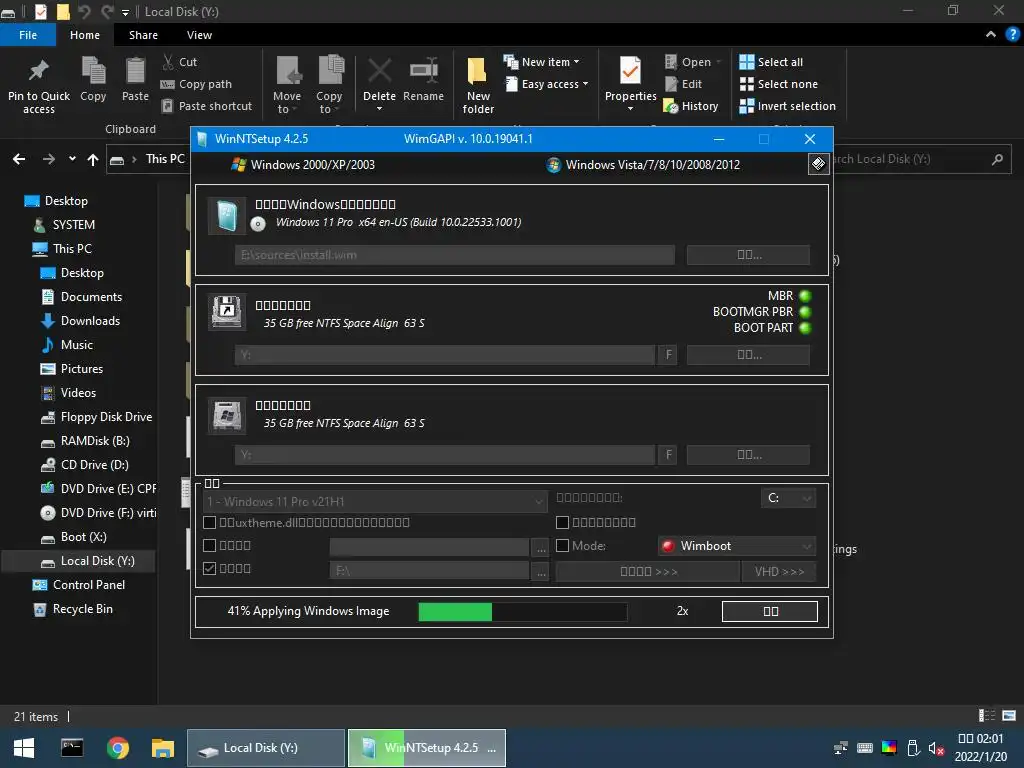Image resolution: width=1024 pixels, height=768 pixels.
Task: Click the Delete icon in the ribbon
Action: [379, 71]
